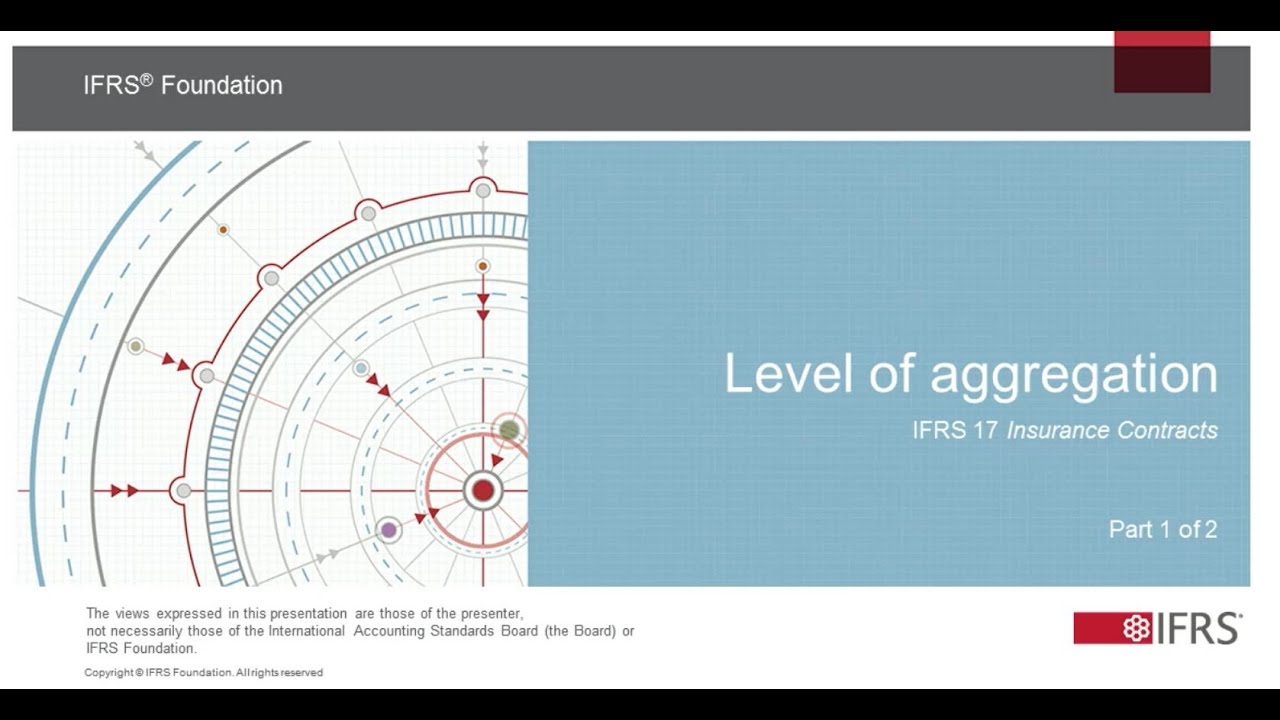Click the red square tab in header
Screen dimensions: 1280x720
click(x=1162, y=62)
